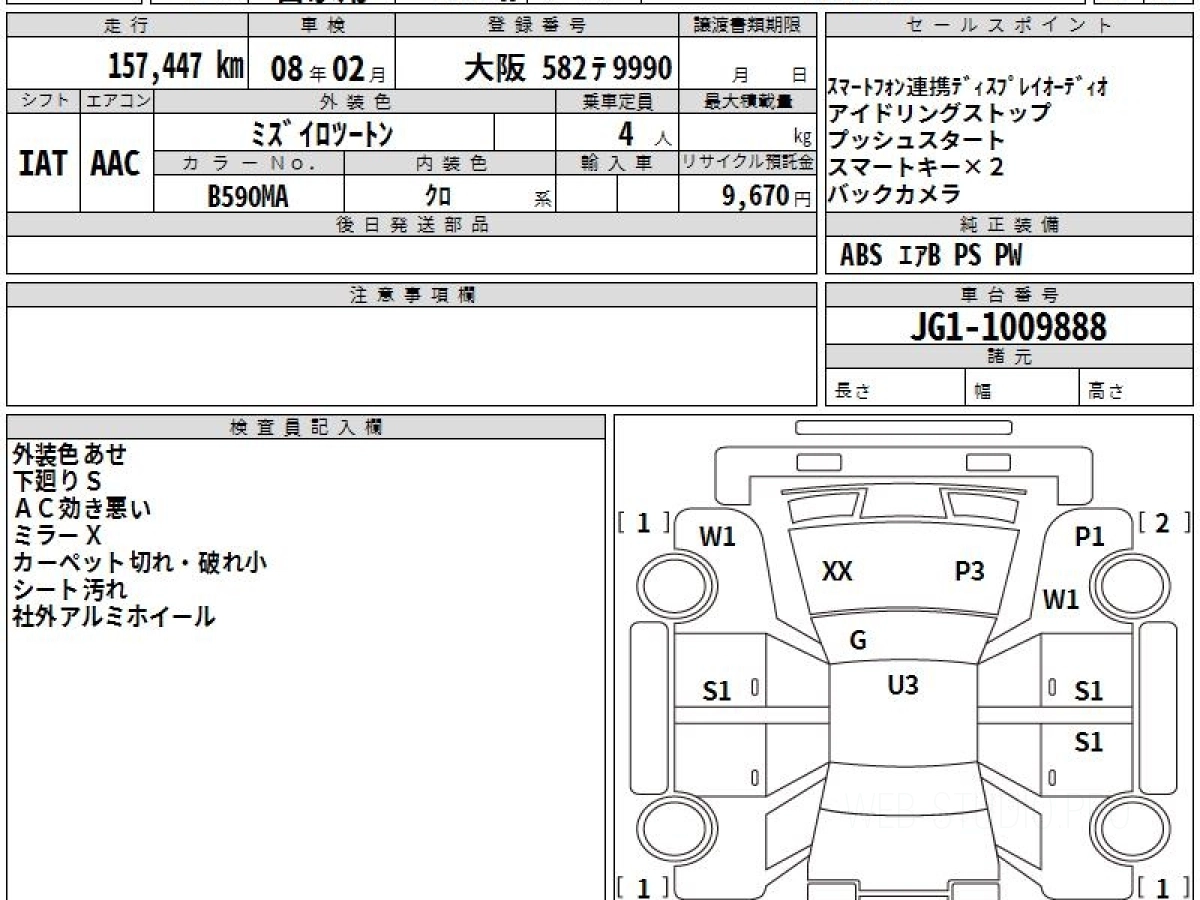Click the 輸入車 header
This screenshot has height=900, width=1200.
(x=617, y=163)
